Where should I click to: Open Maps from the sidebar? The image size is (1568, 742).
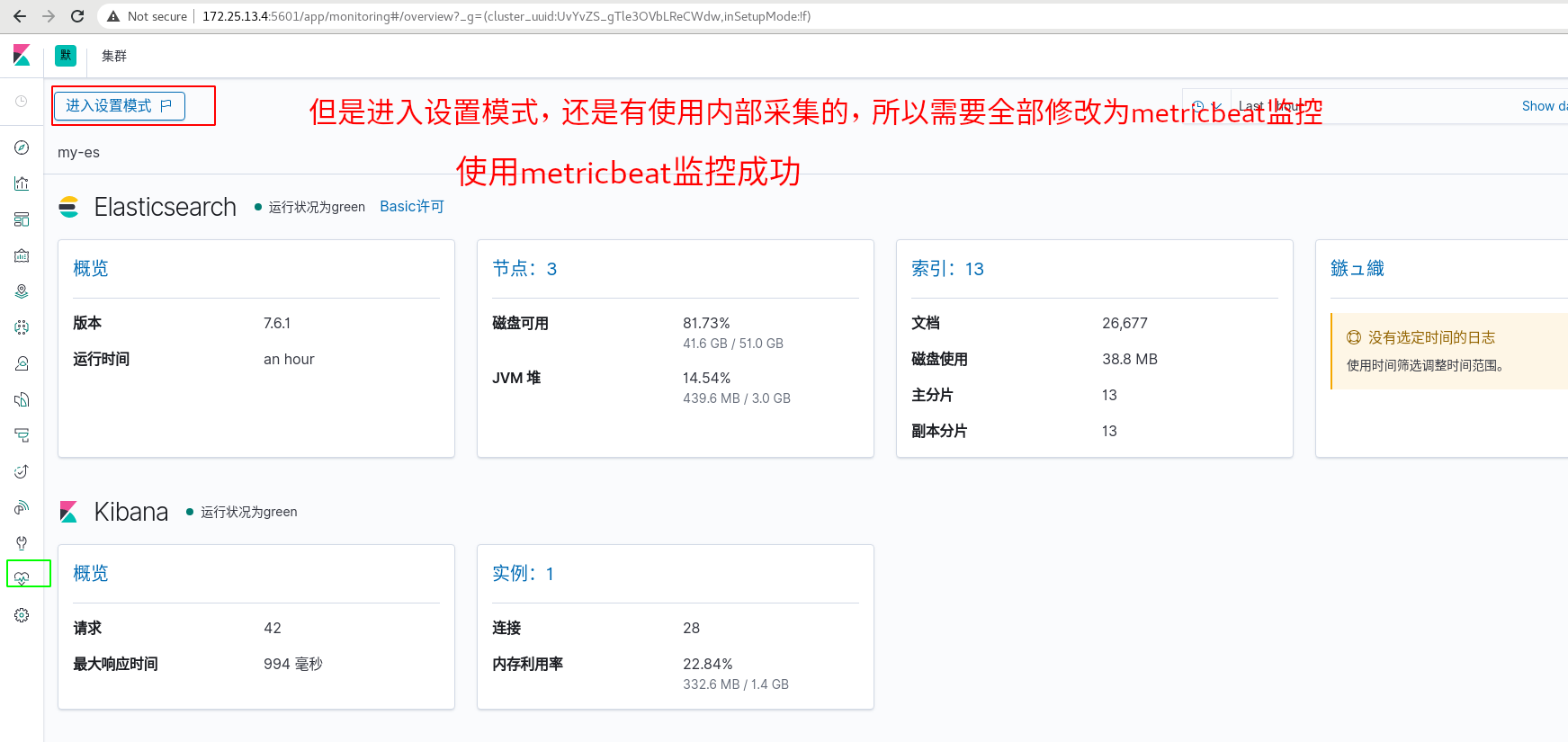(x=22, y=291)
